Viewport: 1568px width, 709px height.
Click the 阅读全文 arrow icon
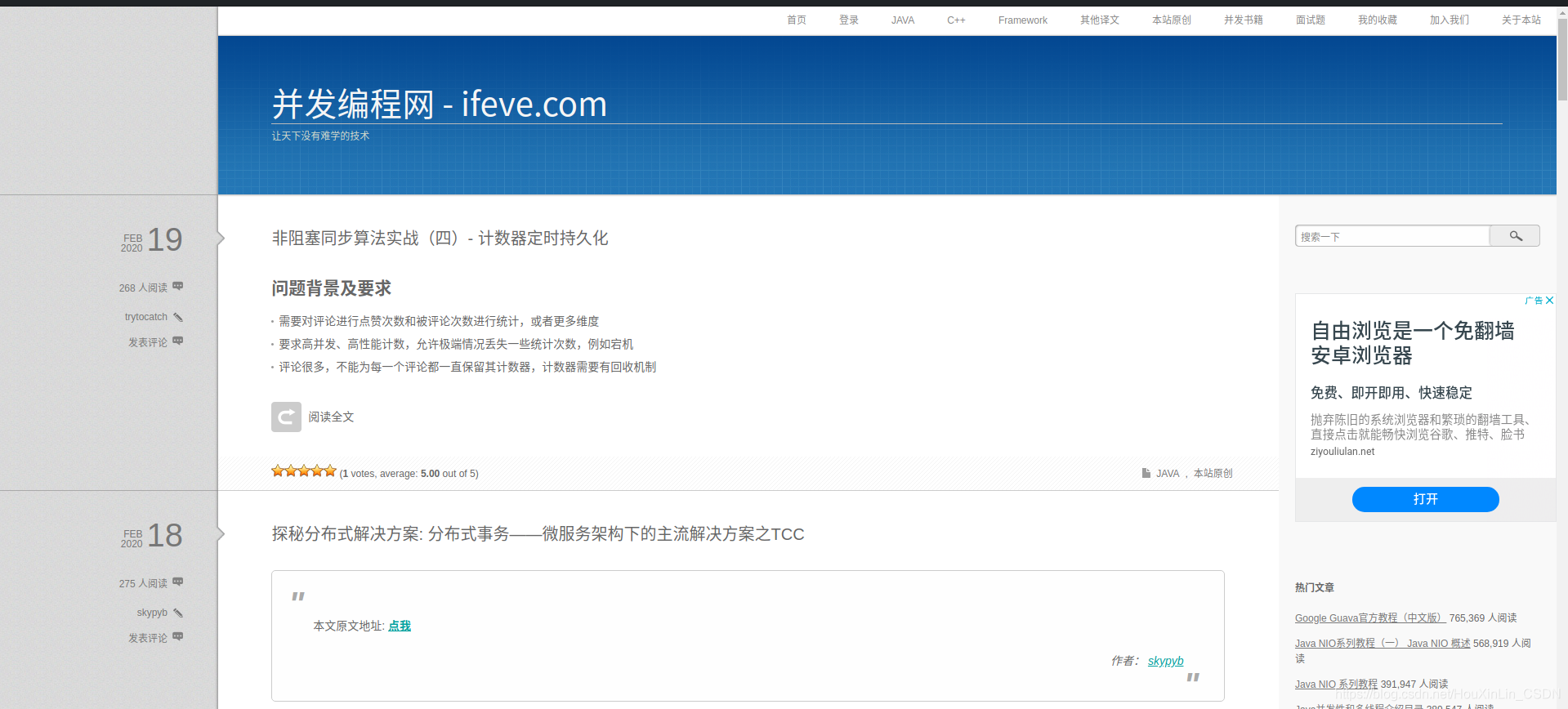coord(286,417)
